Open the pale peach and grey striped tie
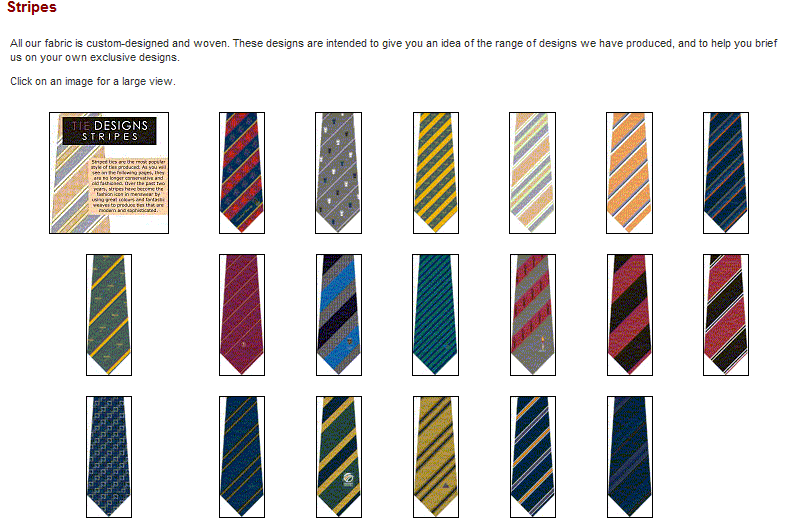This screenshot has height=530, width=792. pos(532,173)
